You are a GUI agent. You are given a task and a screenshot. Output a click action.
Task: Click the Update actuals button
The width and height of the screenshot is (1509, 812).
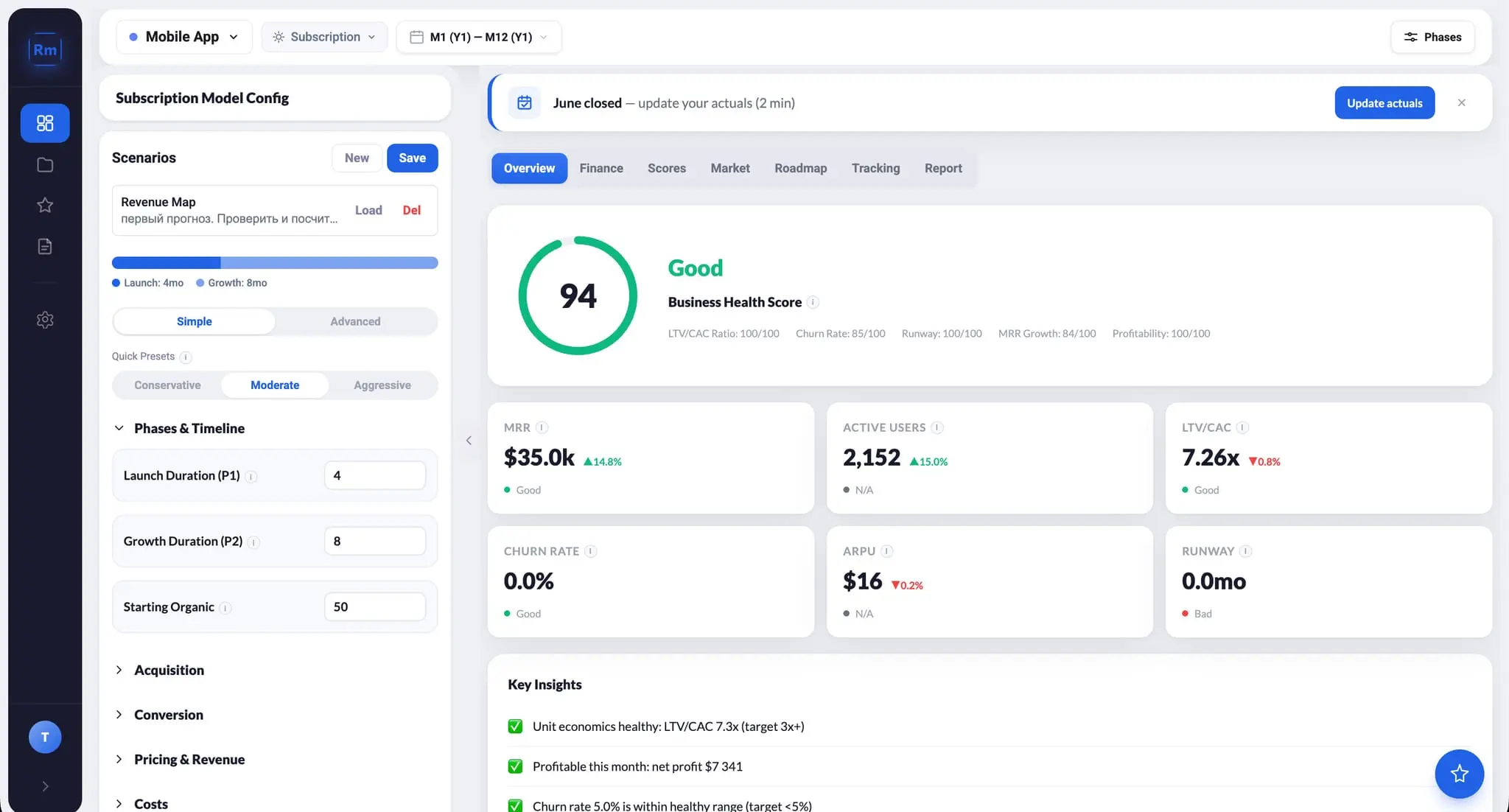tap(1384, 103)
